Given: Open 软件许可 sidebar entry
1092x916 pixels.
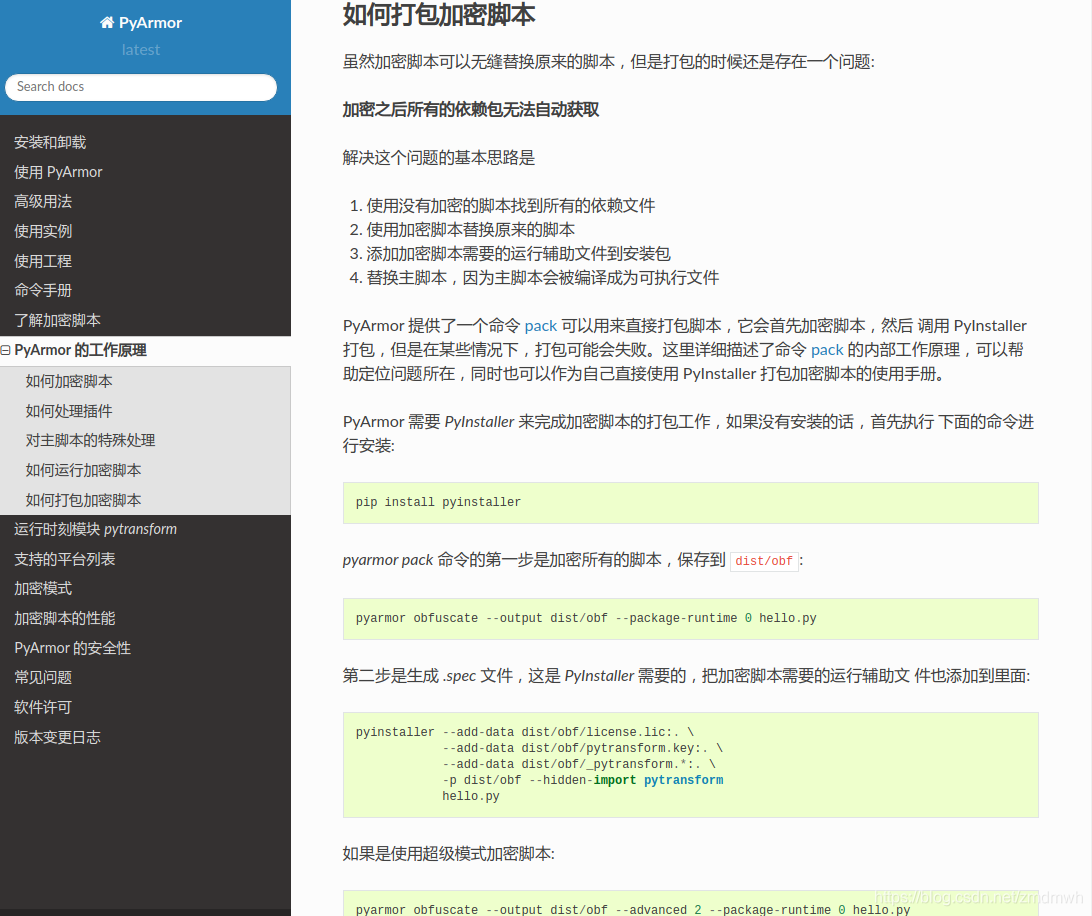Looking at the screenshot, I should (43, 708).
